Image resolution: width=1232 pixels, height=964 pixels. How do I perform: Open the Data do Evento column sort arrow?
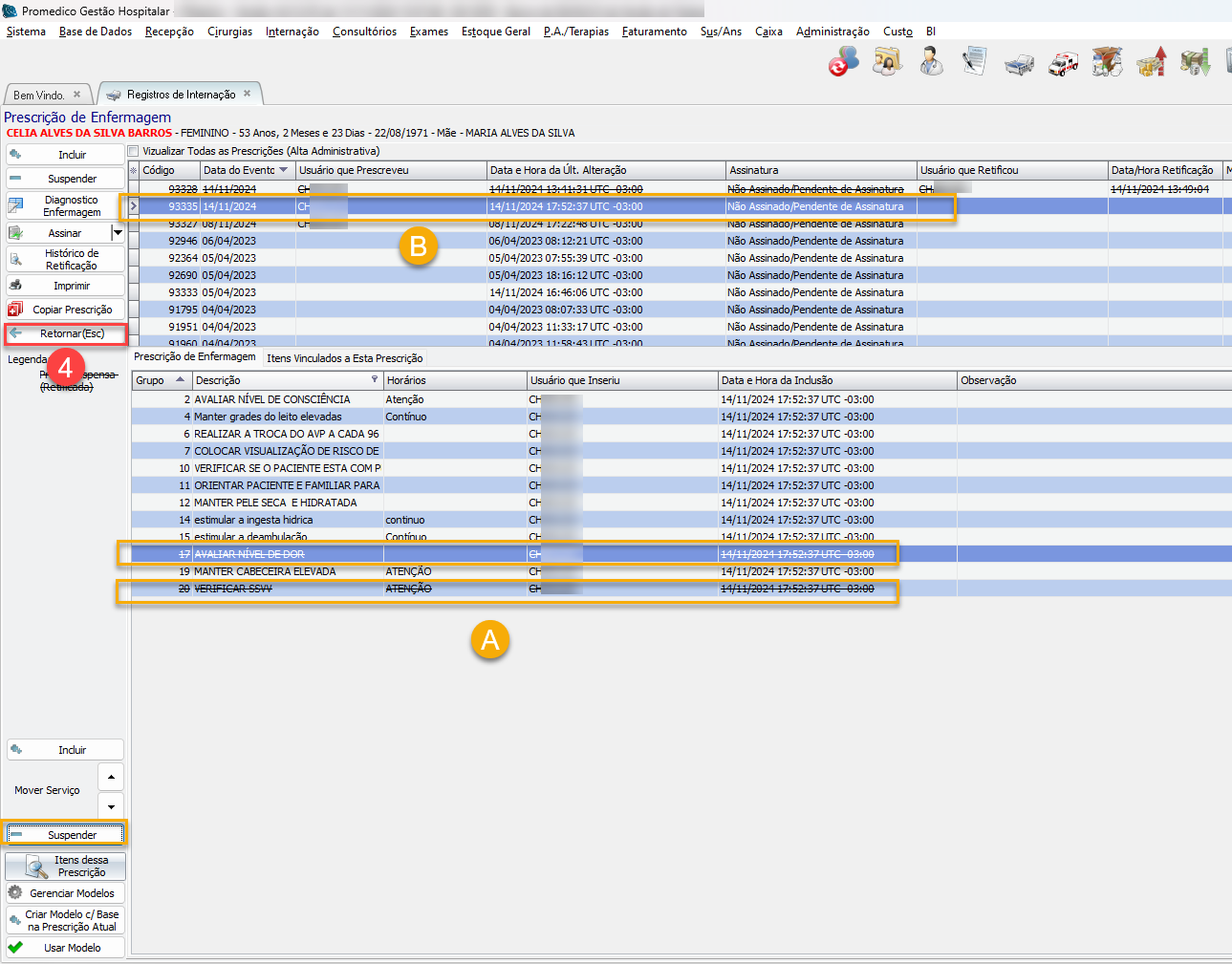point(283,170)
